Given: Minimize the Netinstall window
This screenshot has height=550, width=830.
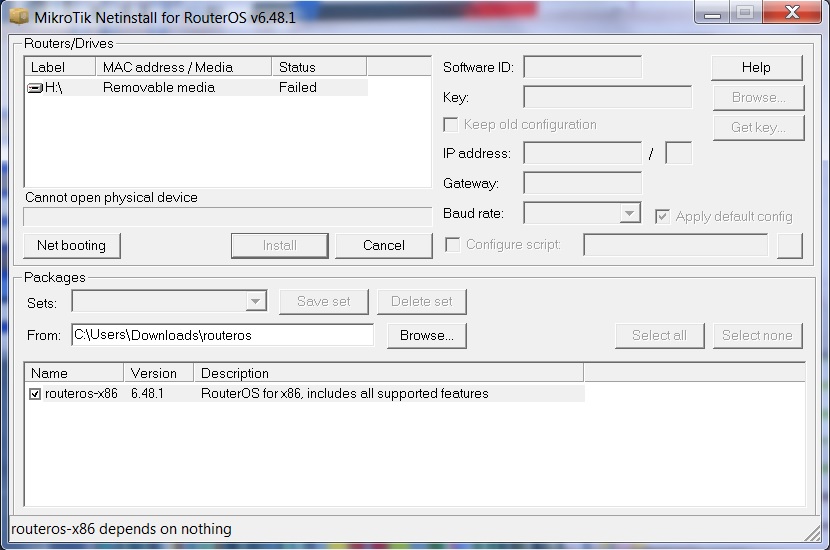Looking at the screenshot, I should tap(712, 13).
